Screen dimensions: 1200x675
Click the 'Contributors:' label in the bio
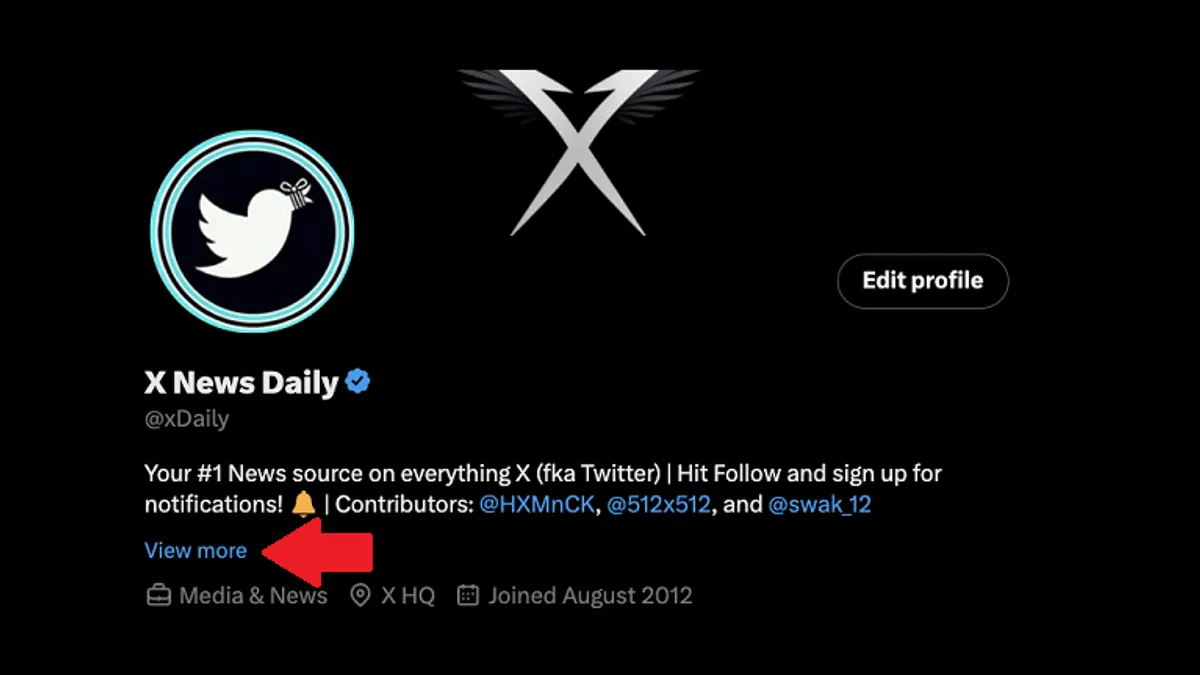[x=404, y=505]
